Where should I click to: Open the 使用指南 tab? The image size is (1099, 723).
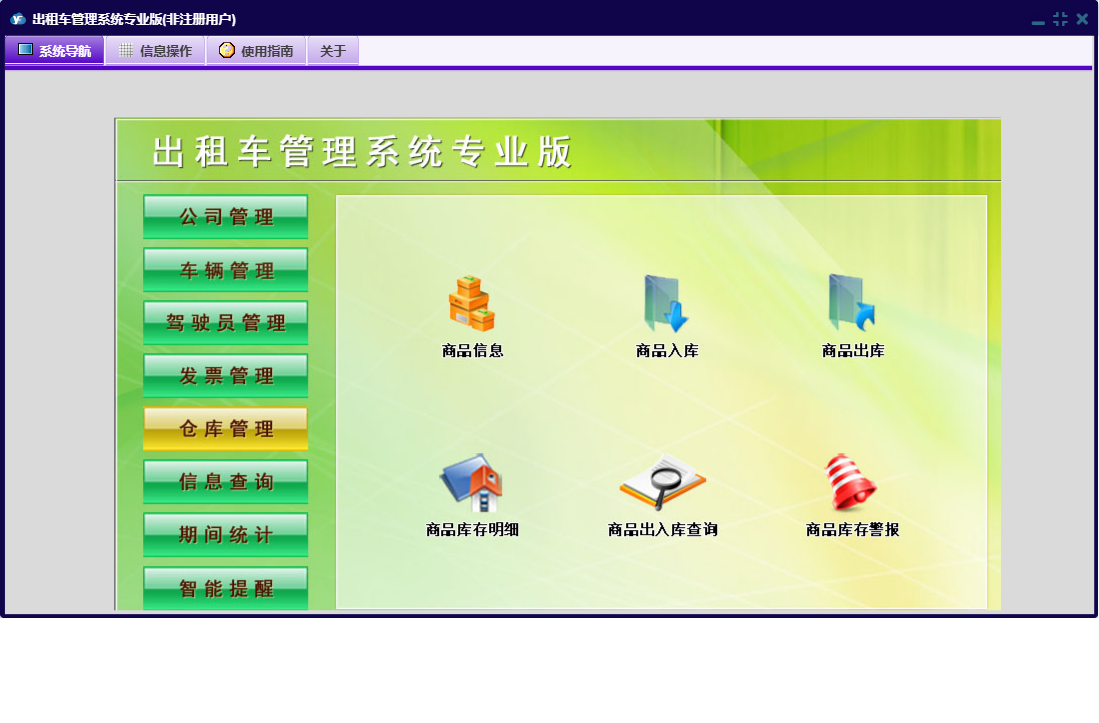(x=257, y=50)
